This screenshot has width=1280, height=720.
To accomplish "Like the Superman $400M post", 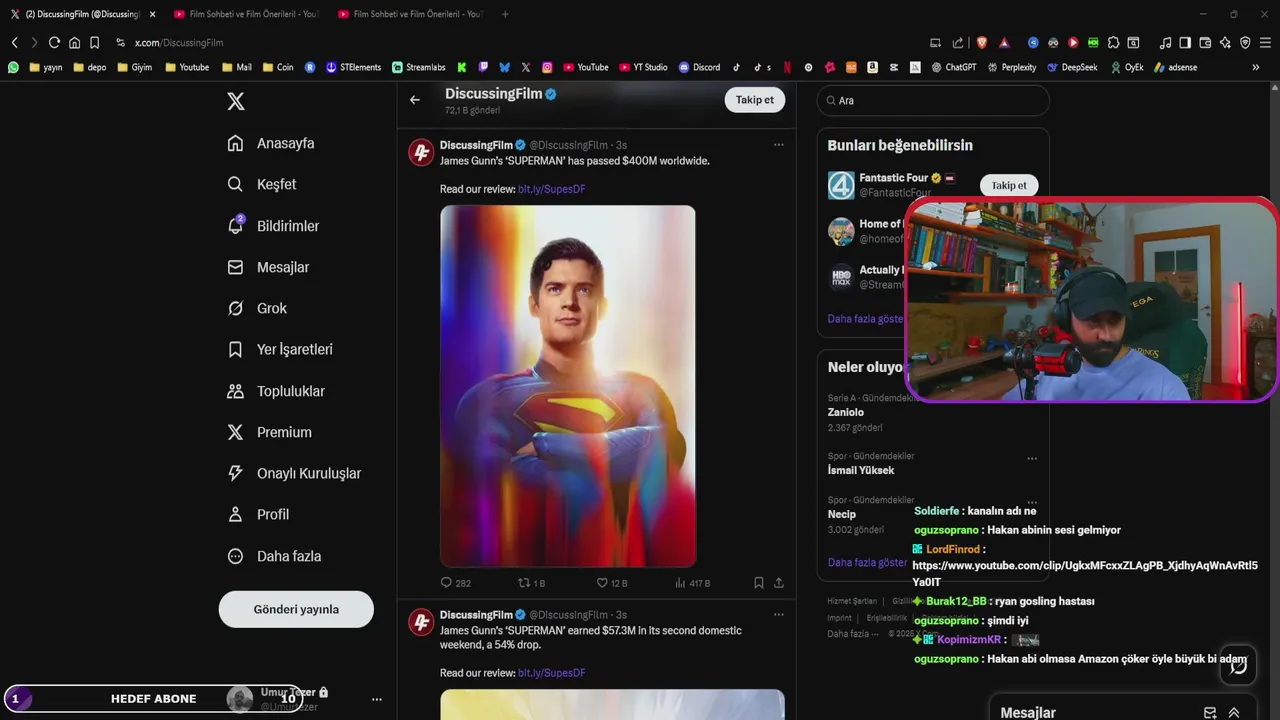I will (611, 582).
